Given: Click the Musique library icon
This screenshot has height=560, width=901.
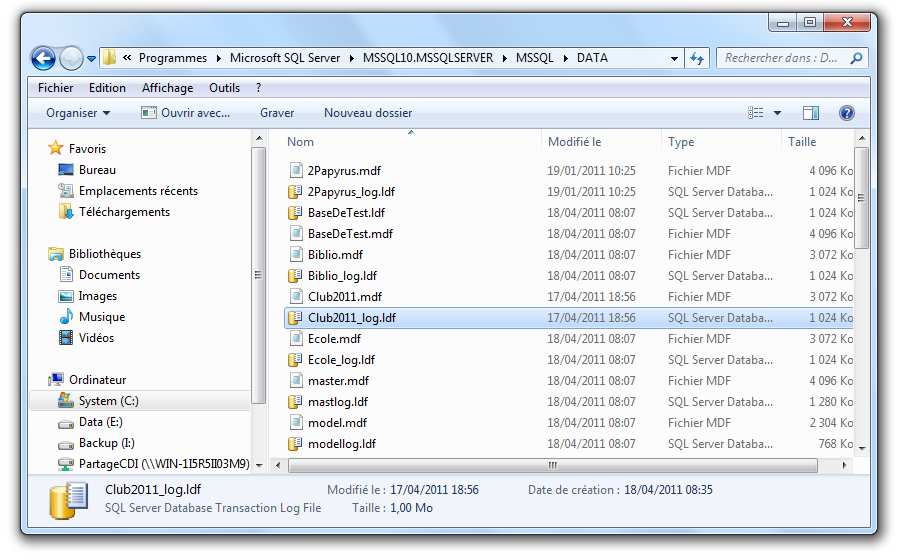Looking at the screenshot, I should pyautogui.click(x=66, y=317).
